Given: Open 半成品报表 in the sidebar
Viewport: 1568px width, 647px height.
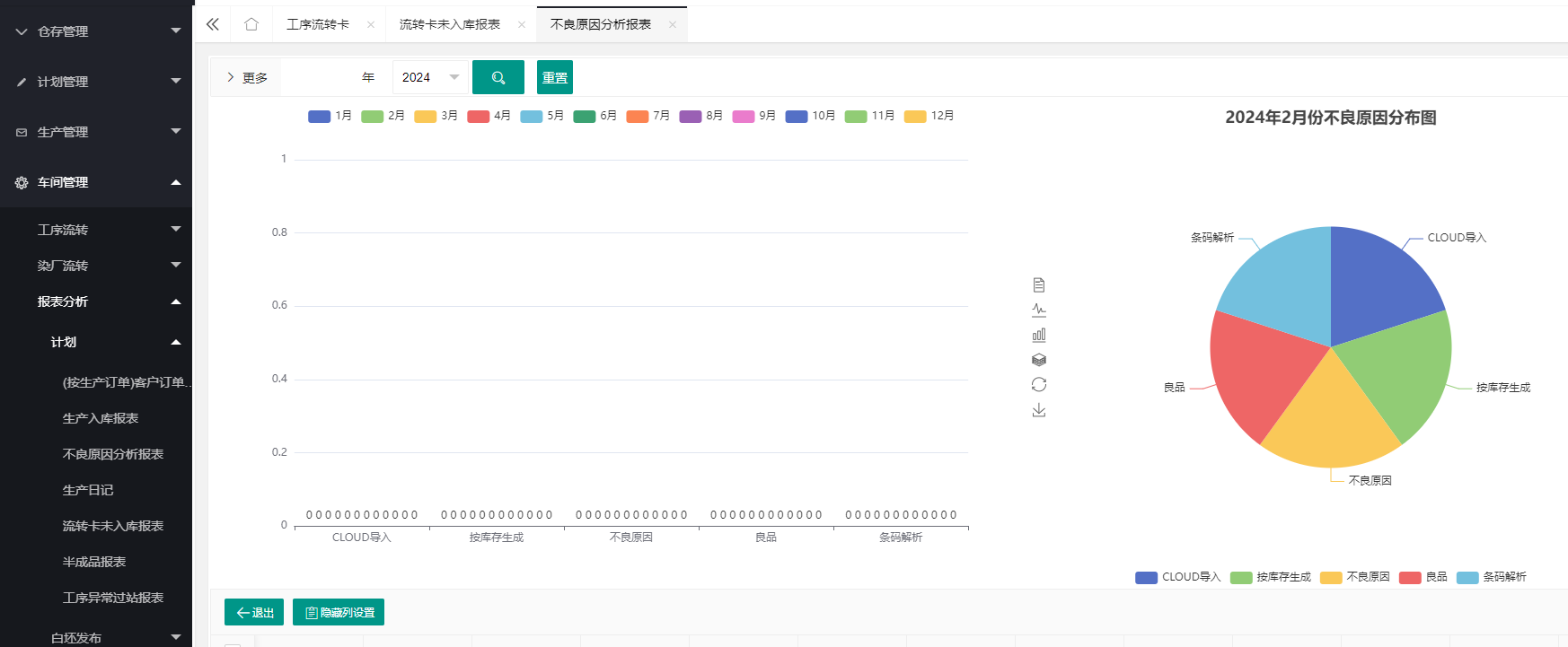Looking at the screenshot, I should (x=94, y=562).
